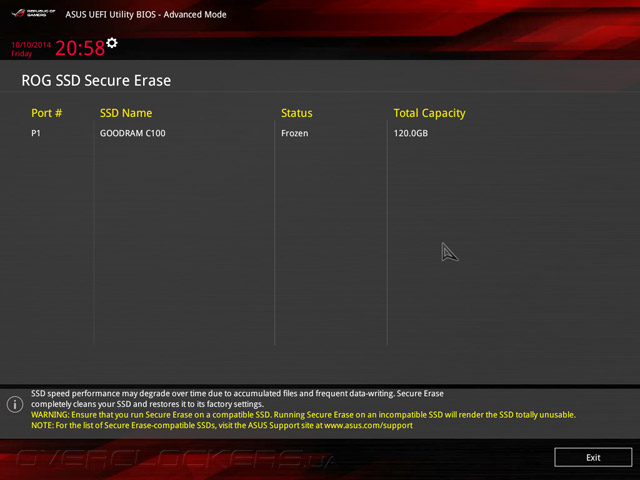Click the ROG SSD Secure Erase title
640x480 pixels.
point(96,80)
